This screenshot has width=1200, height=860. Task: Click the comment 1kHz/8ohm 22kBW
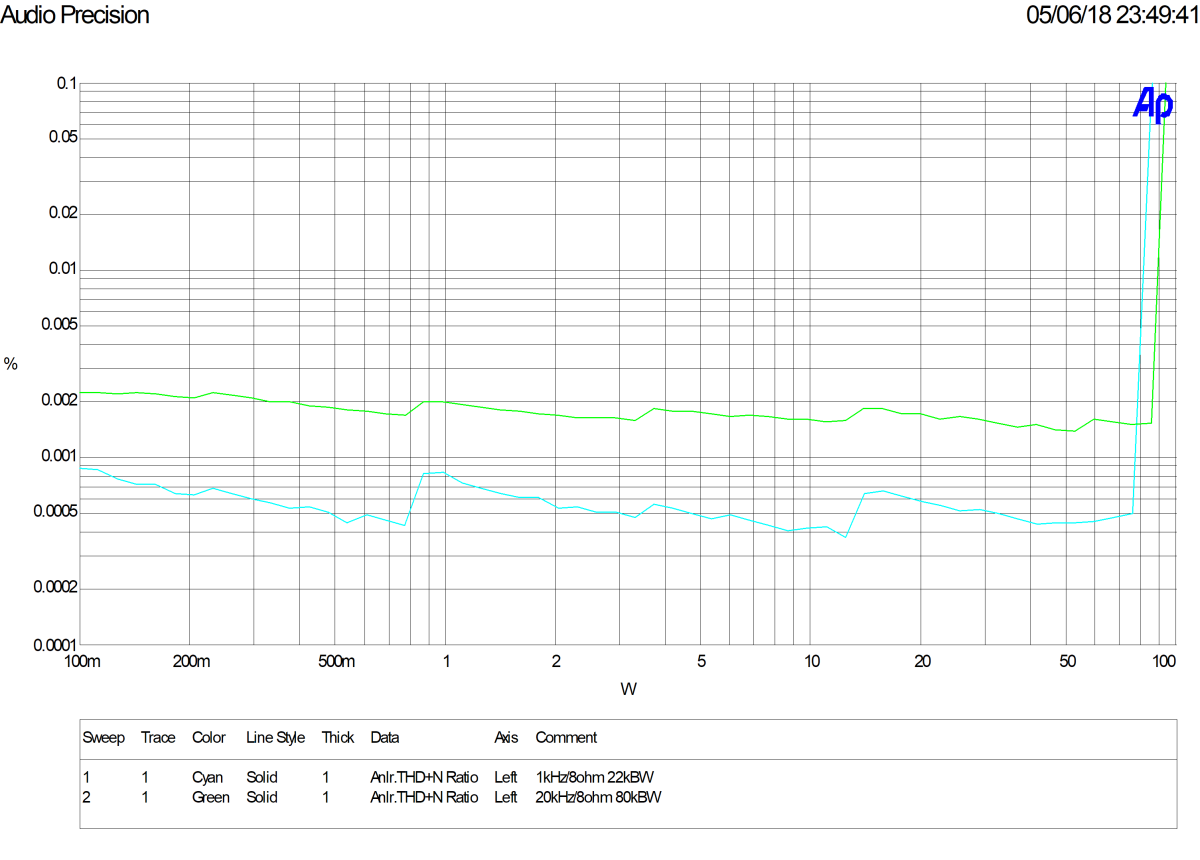[x=595, y=777]
